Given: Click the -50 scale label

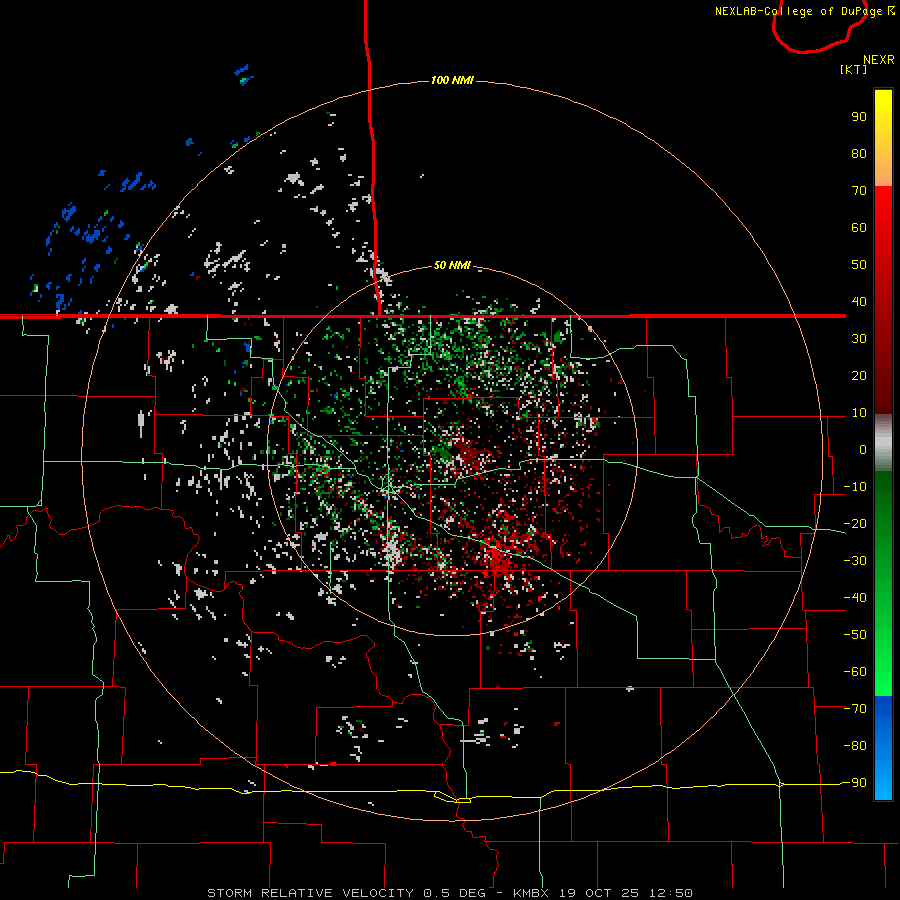Looking at the screenshot, I should 855,634.
